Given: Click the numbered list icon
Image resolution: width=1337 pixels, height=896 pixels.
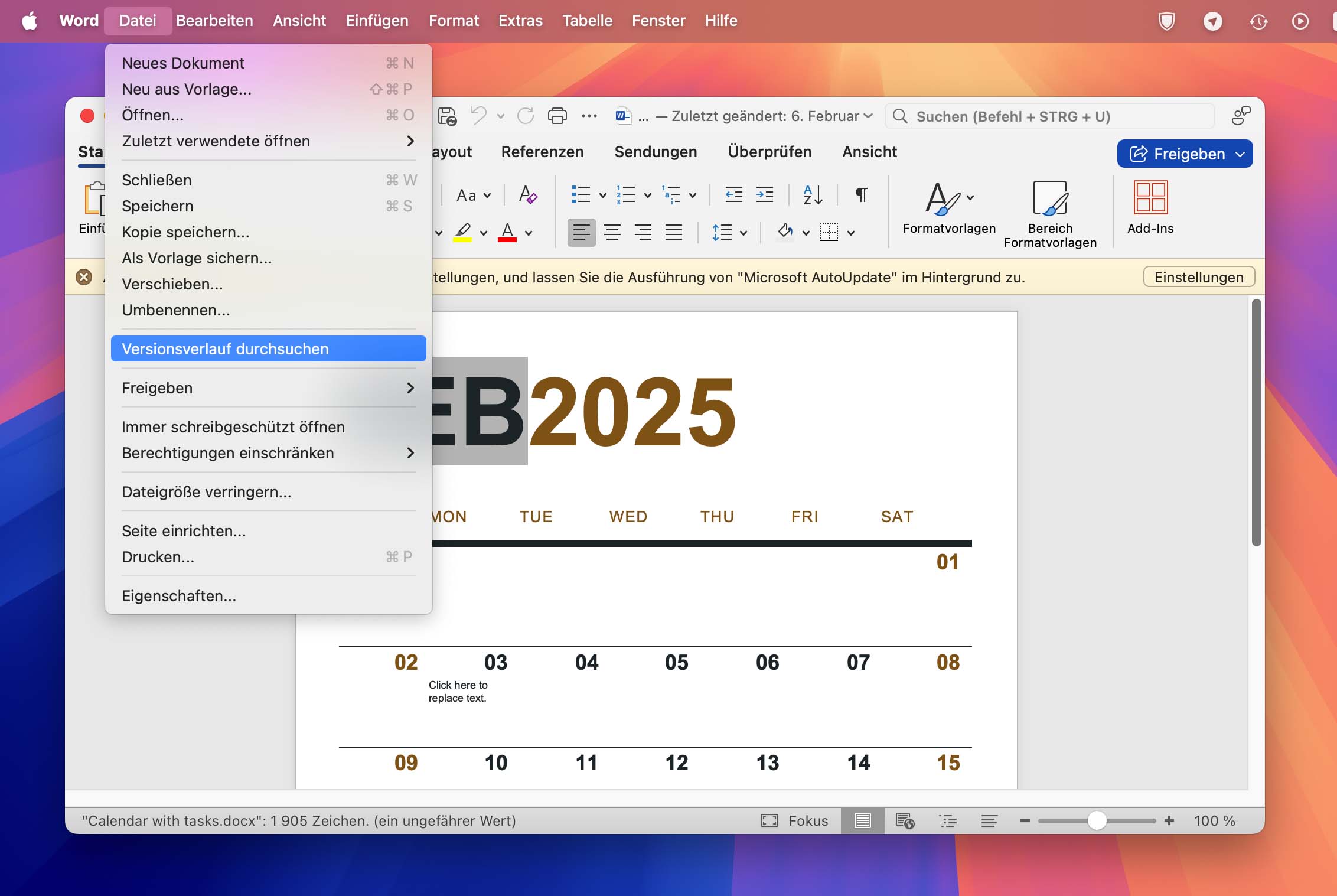Looking at the screenshot, I should pos(626,194).
